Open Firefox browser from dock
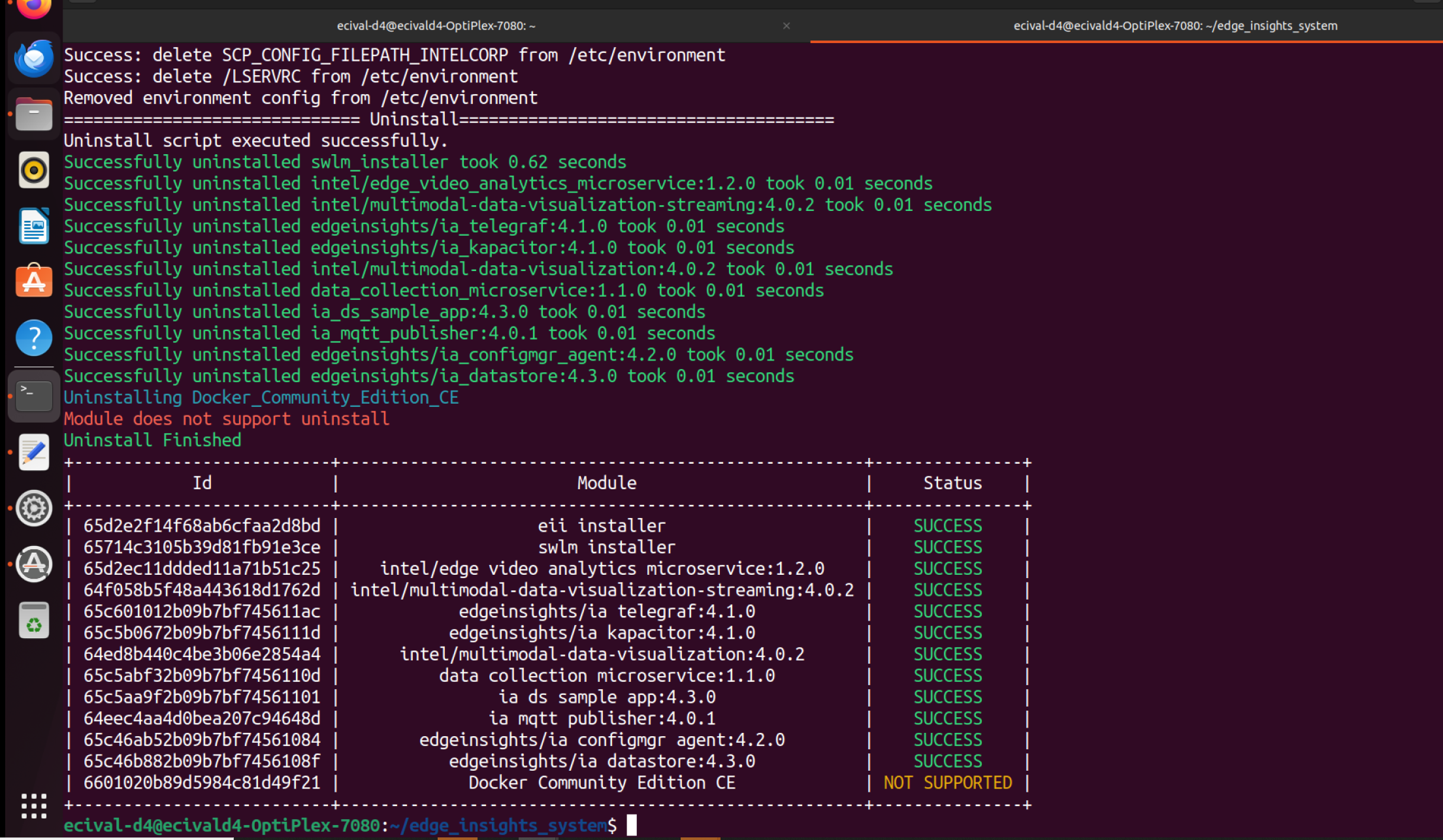The width and height of the screenshot is (1443, 840). pos(34,8)
